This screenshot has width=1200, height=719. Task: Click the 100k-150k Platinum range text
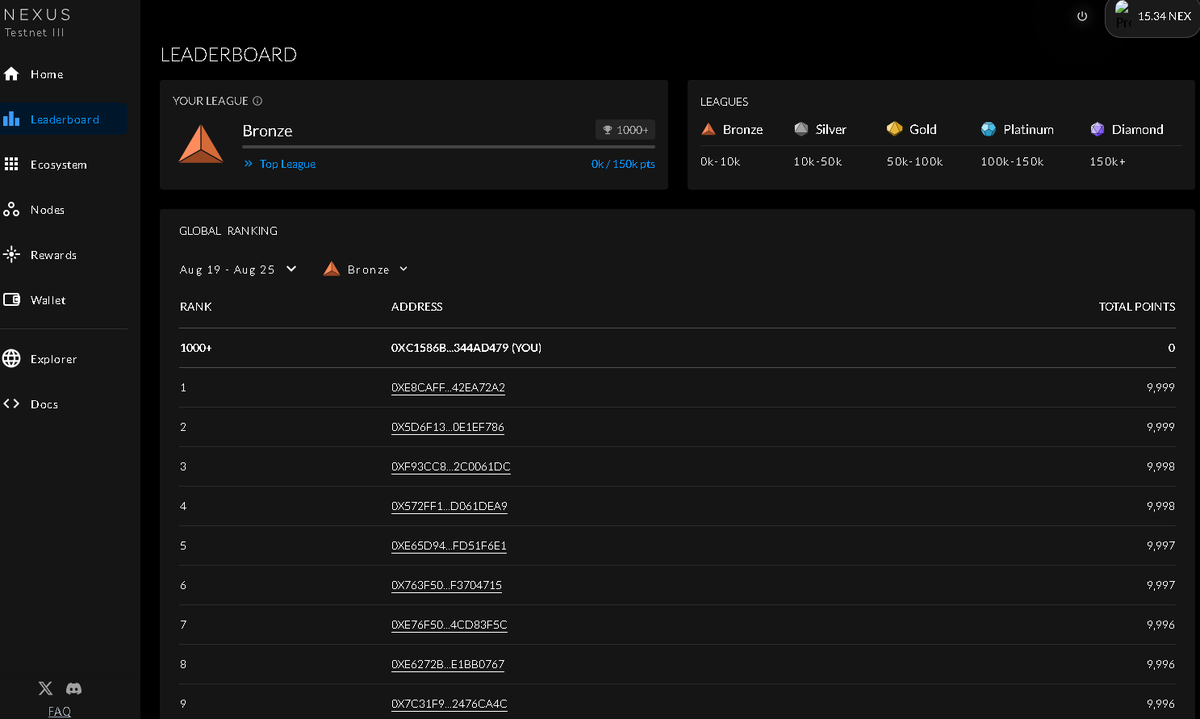point(1012,162)
